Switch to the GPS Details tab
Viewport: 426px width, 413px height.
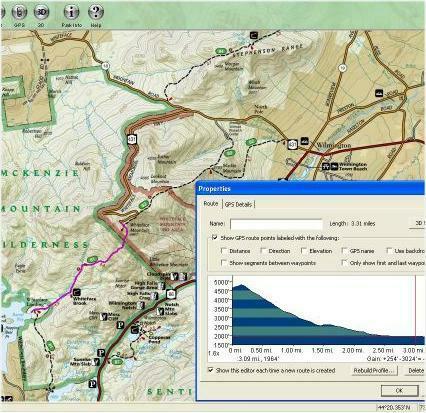pyautogui.click(x=238, y=204)
